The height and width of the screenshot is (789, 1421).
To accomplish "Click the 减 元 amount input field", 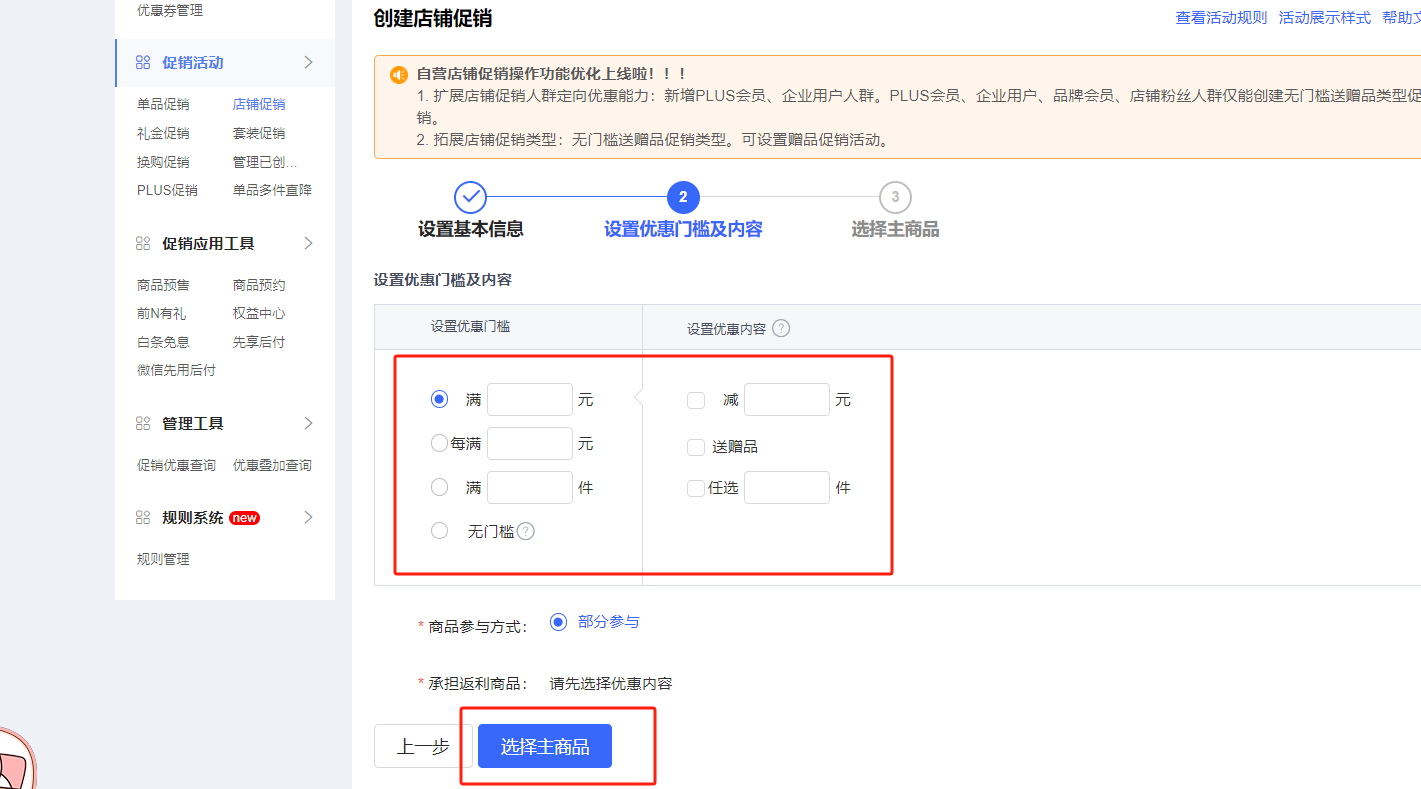I will [x=787, y=400].
